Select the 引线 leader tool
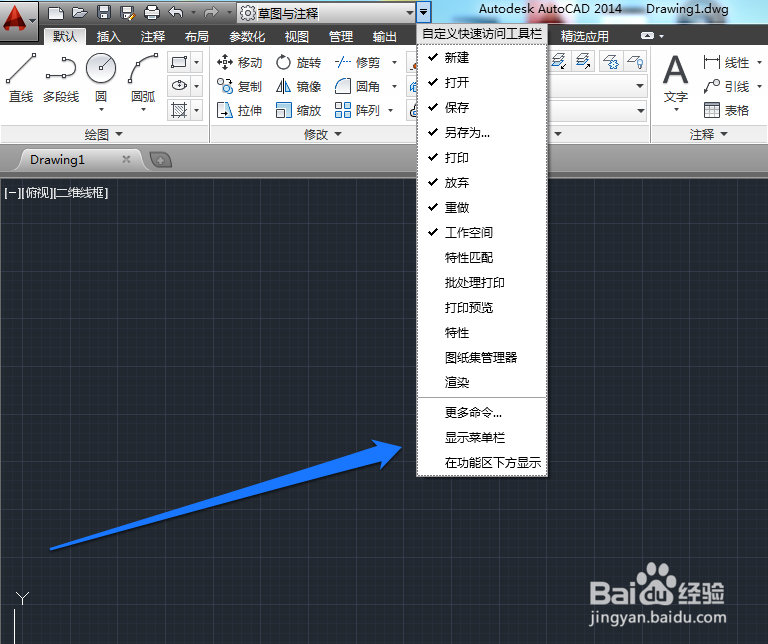Image resolution: width=768 pixels, height=644 pixels. [726, 87]
